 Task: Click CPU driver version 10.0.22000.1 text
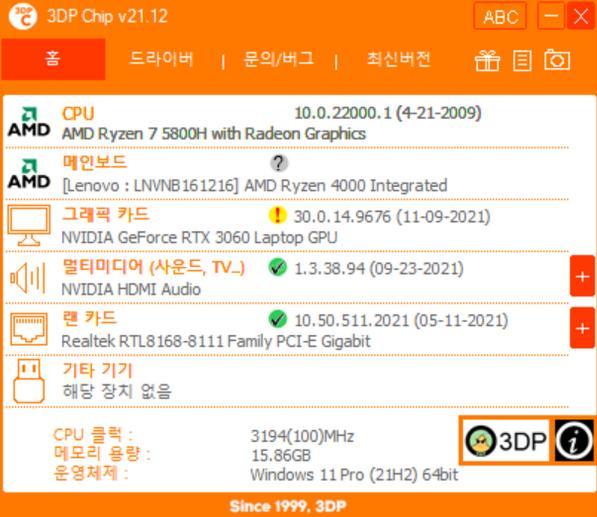[x=388, y=113]
